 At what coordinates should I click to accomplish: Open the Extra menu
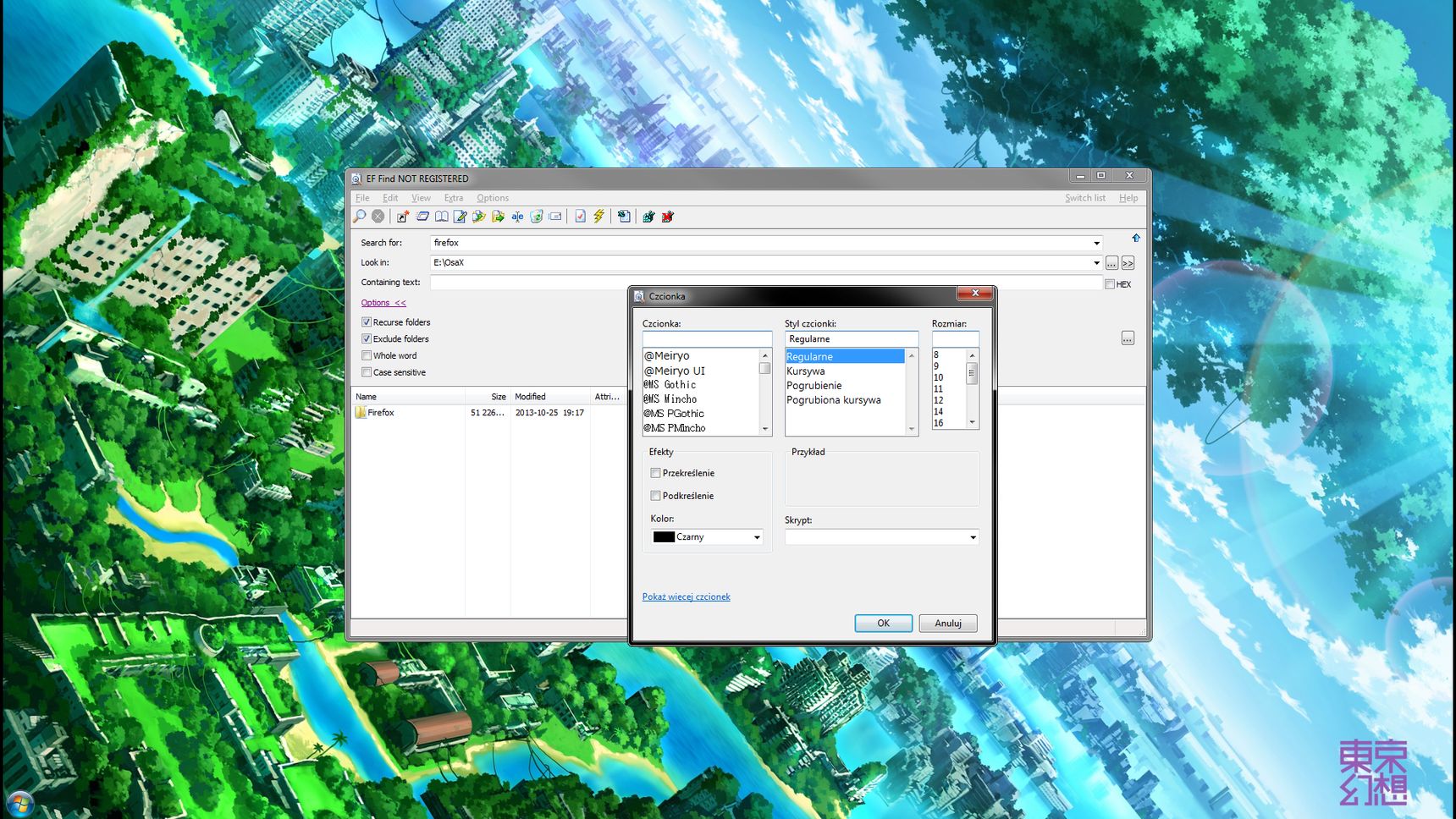(454, 198)
